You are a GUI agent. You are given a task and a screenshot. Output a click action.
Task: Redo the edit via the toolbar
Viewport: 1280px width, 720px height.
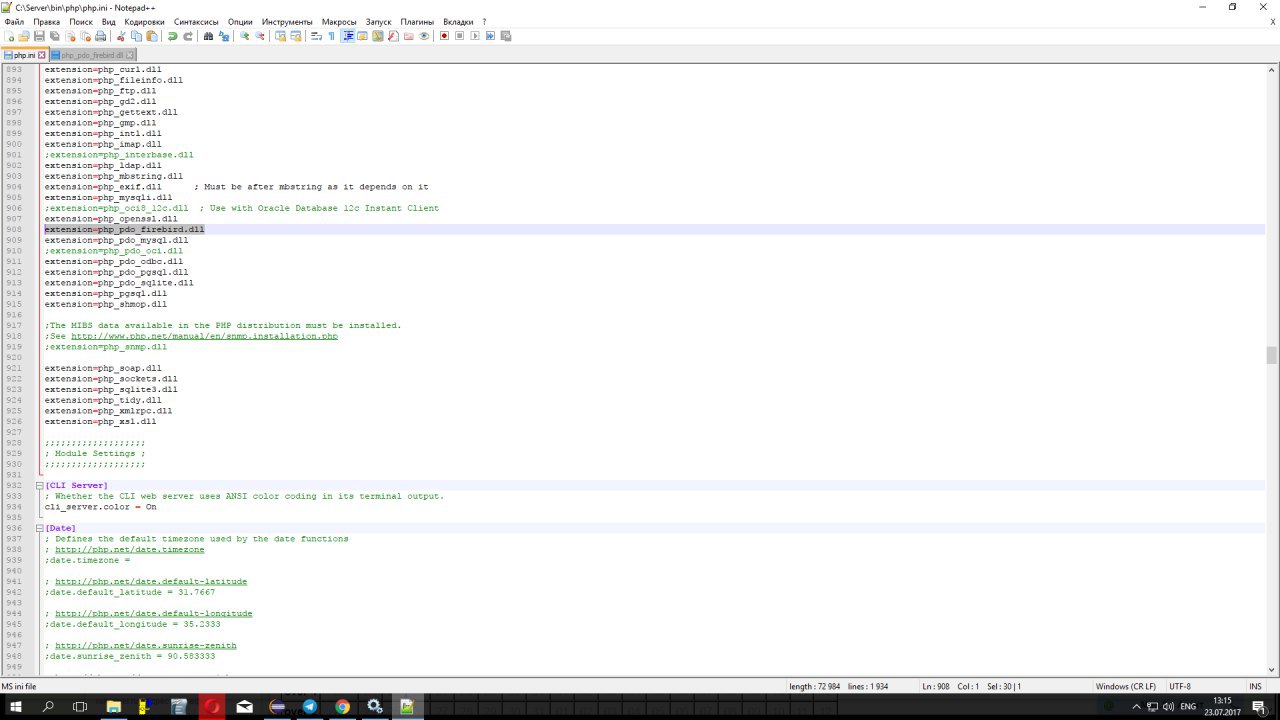point(187,36)
